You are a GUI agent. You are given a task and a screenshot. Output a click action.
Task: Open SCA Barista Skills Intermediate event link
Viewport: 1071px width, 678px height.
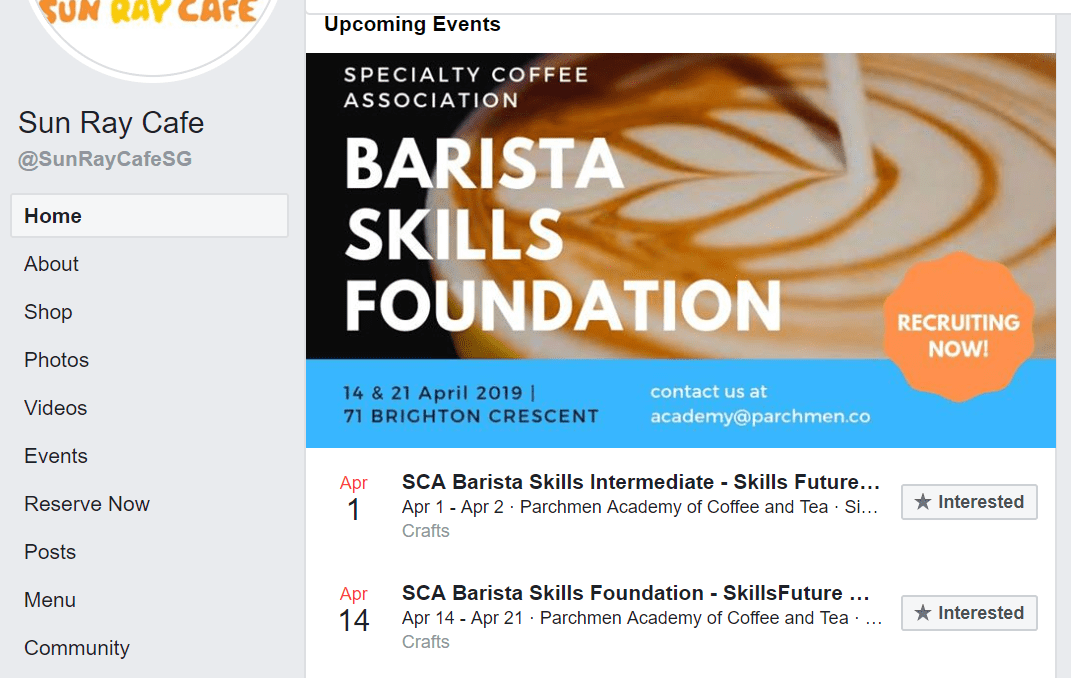pos(640,483)
